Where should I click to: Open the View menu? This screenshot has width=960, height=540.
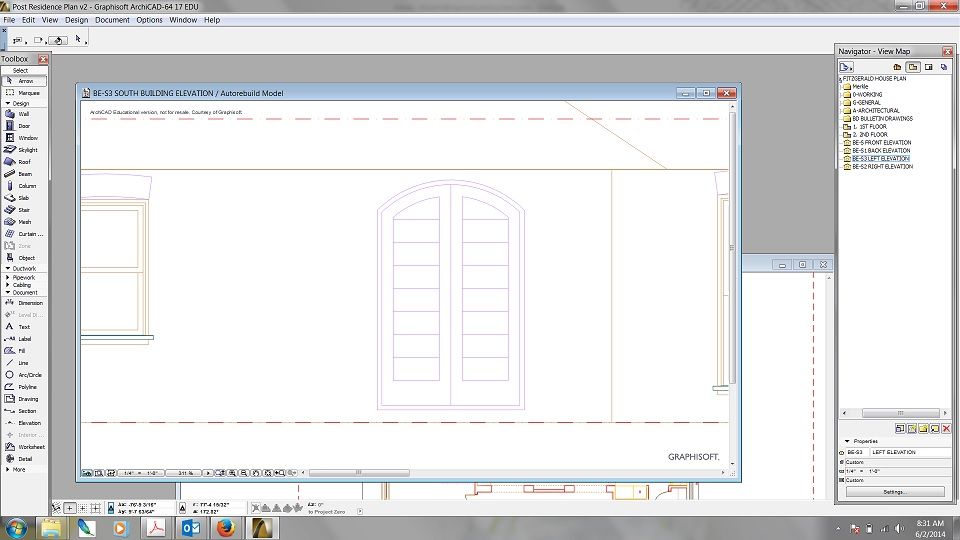tap(50, 20)
